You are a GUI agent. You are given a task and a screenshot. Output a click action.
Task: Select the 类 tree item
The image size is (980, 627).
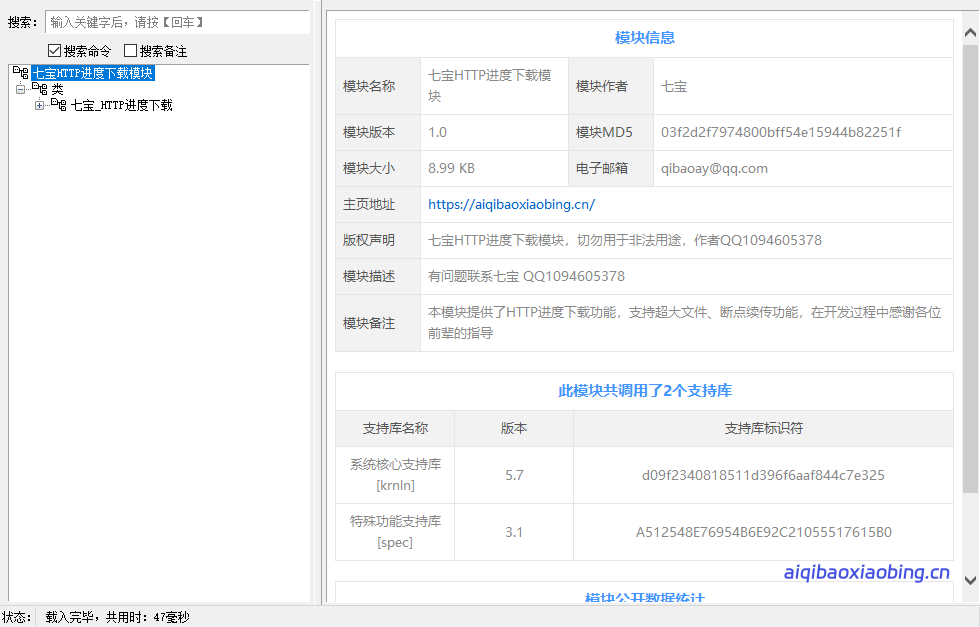pyautogui.click(x=58, y=88)
